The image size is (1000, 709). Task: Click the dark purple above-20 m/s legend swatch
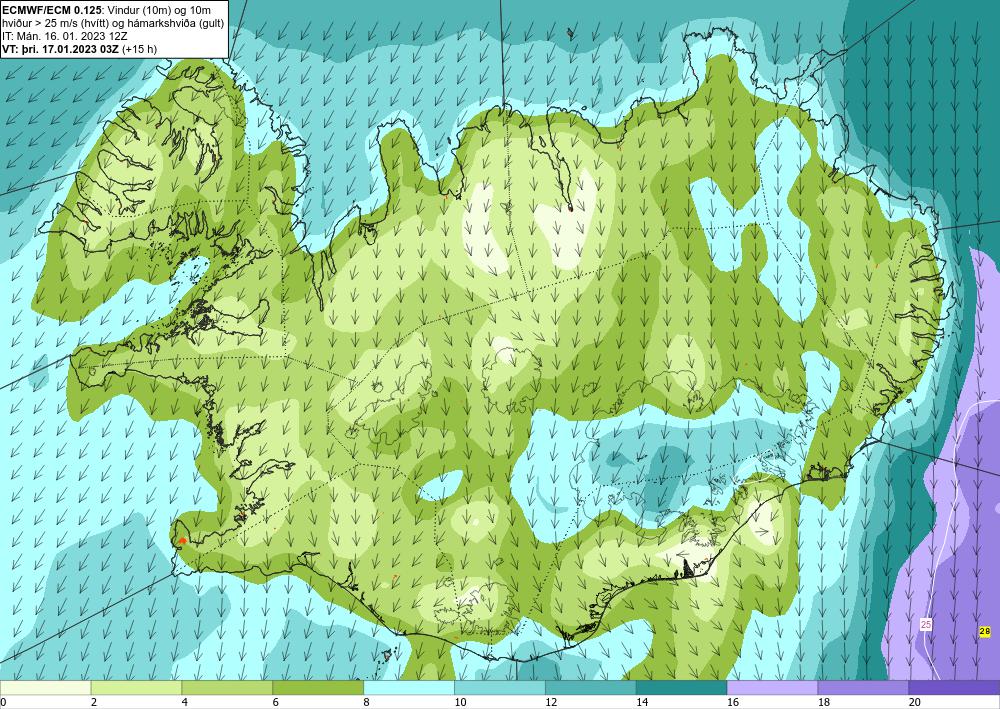954,688
